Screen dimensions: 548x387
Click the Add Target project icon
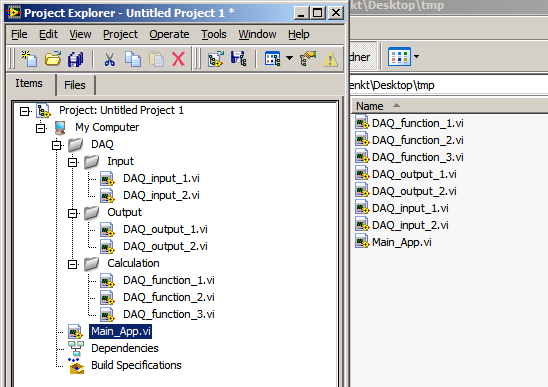click(x=216, y=59)
